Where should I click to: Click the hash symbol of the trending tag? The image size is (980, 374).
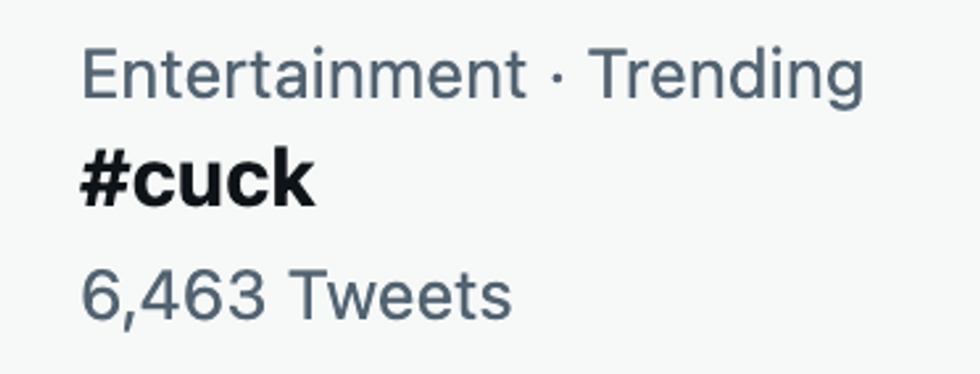click(x=106, y=180)
